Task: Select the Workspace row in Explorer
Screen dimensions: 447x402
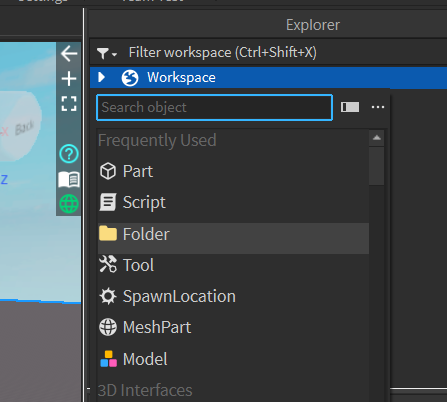Action: 268,78
